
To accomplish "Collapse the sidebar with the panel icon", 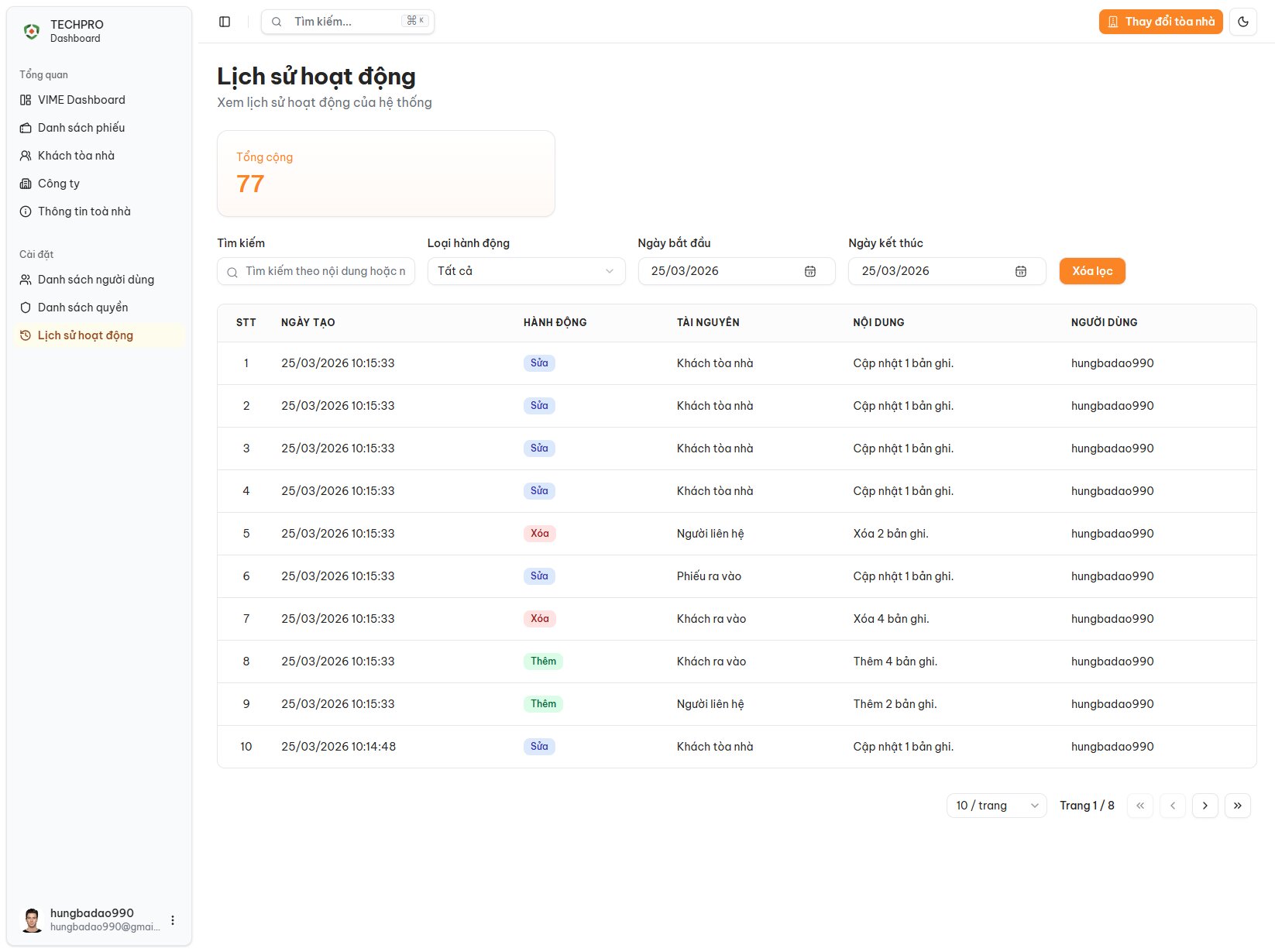I will (225, 22).
